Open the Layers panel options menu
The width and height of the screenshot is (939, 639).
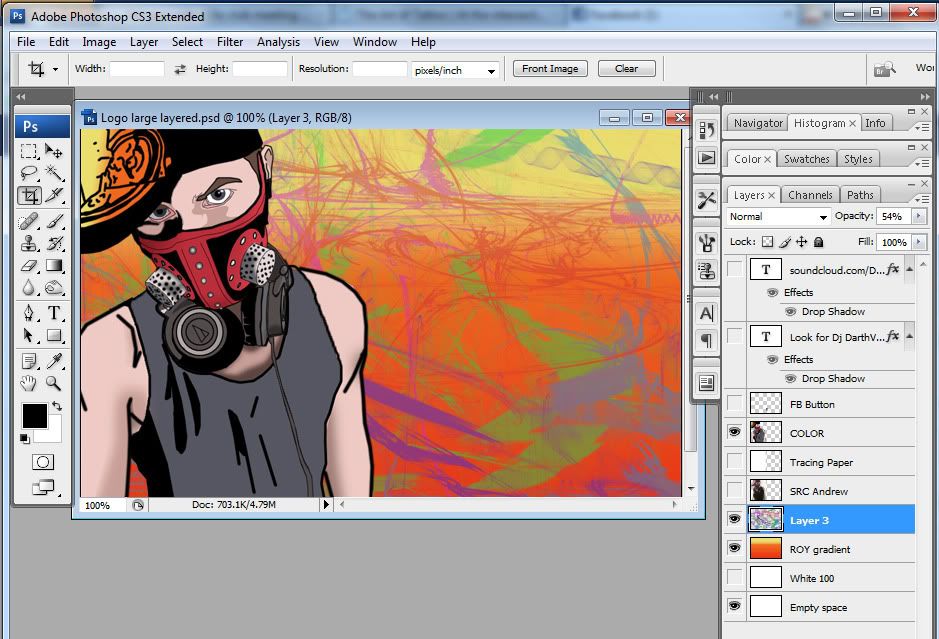click(x=922, y=198)
